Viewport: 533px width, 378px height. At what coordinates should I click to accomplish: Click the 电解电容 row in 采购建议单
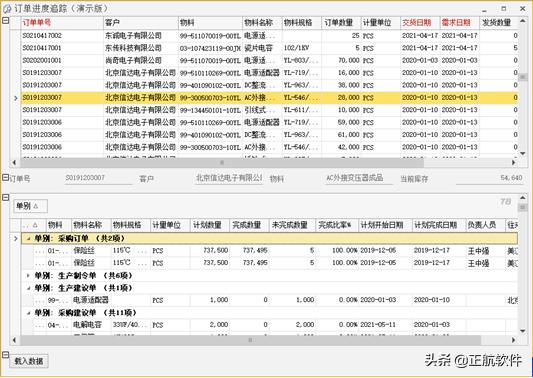point(270,325)
